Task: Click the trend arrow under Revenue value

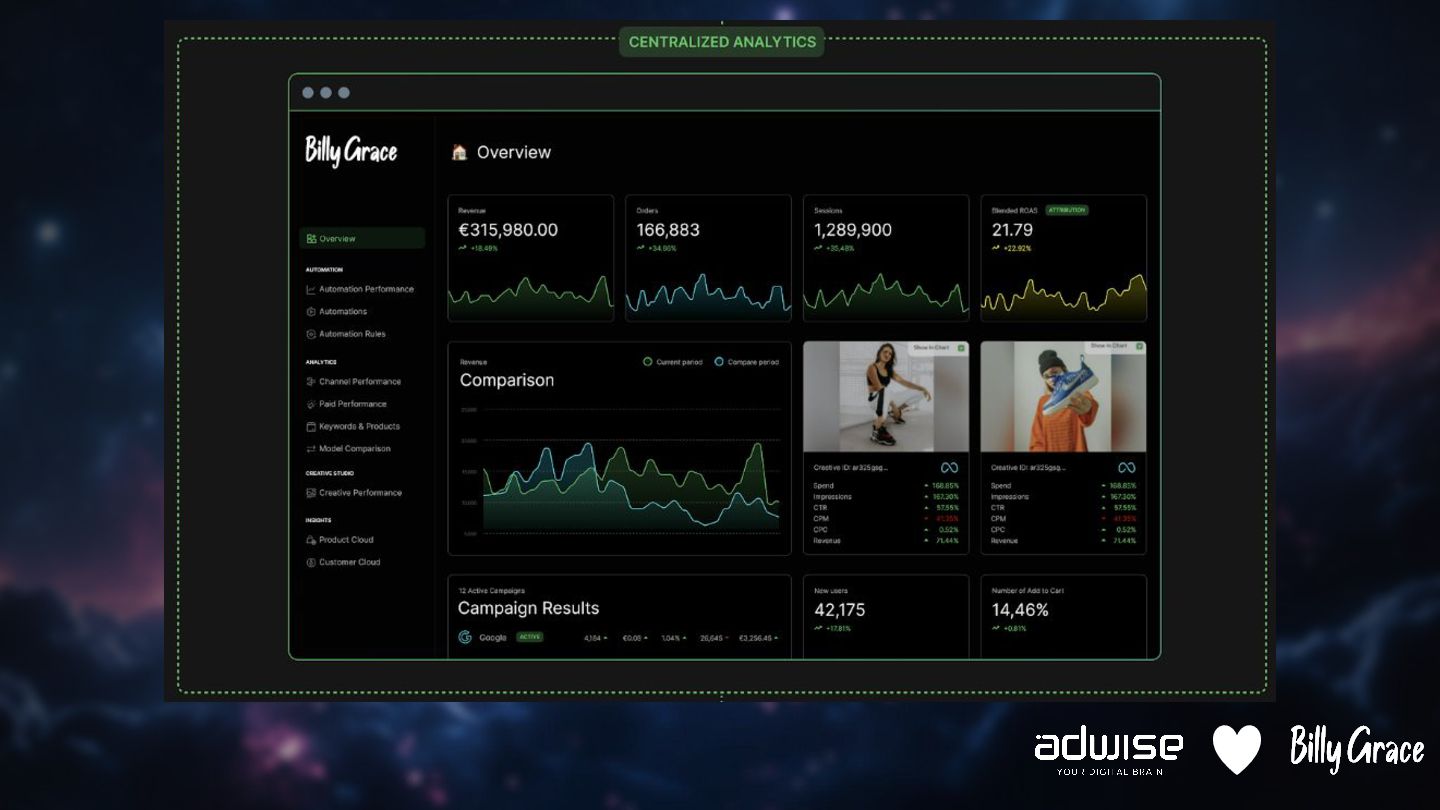Action: [x=462, y=248]
